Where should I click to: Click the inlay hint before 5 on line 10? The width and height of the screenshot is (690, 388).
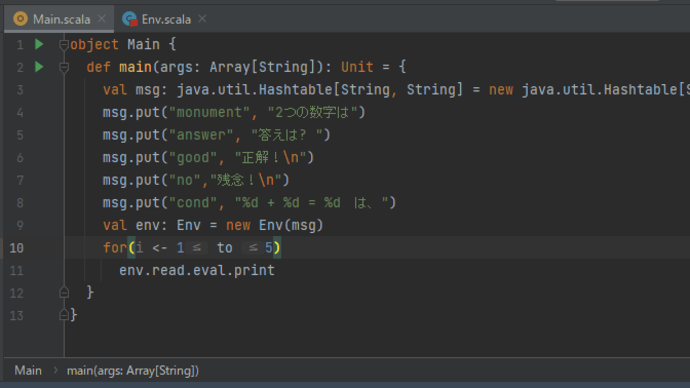pos(253,248)
